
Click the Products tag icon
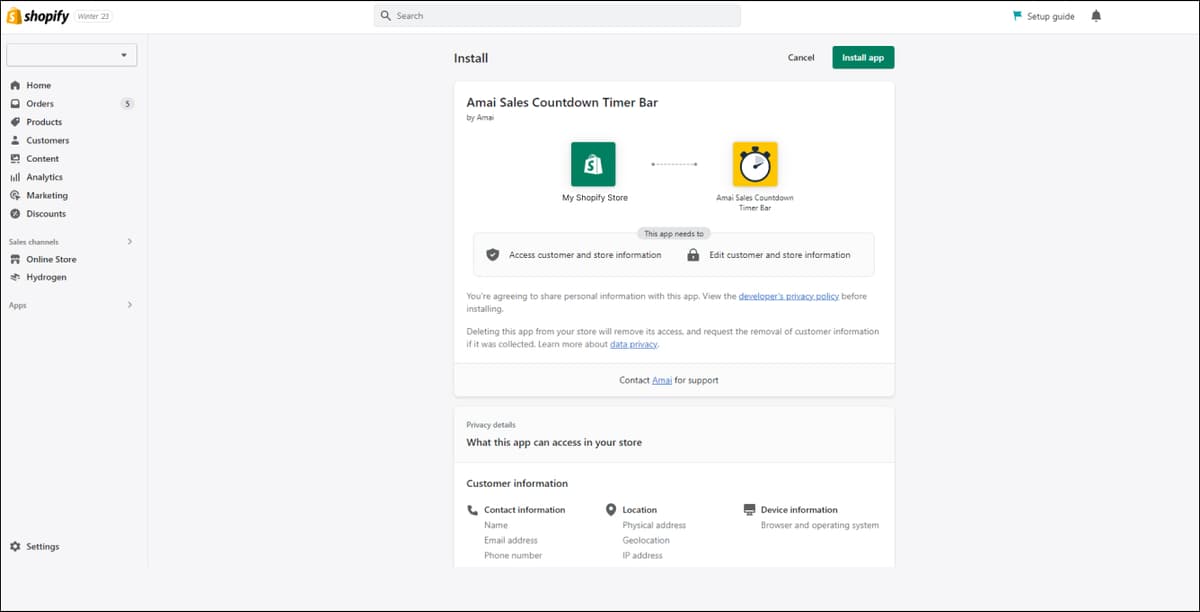pos(15,122)
